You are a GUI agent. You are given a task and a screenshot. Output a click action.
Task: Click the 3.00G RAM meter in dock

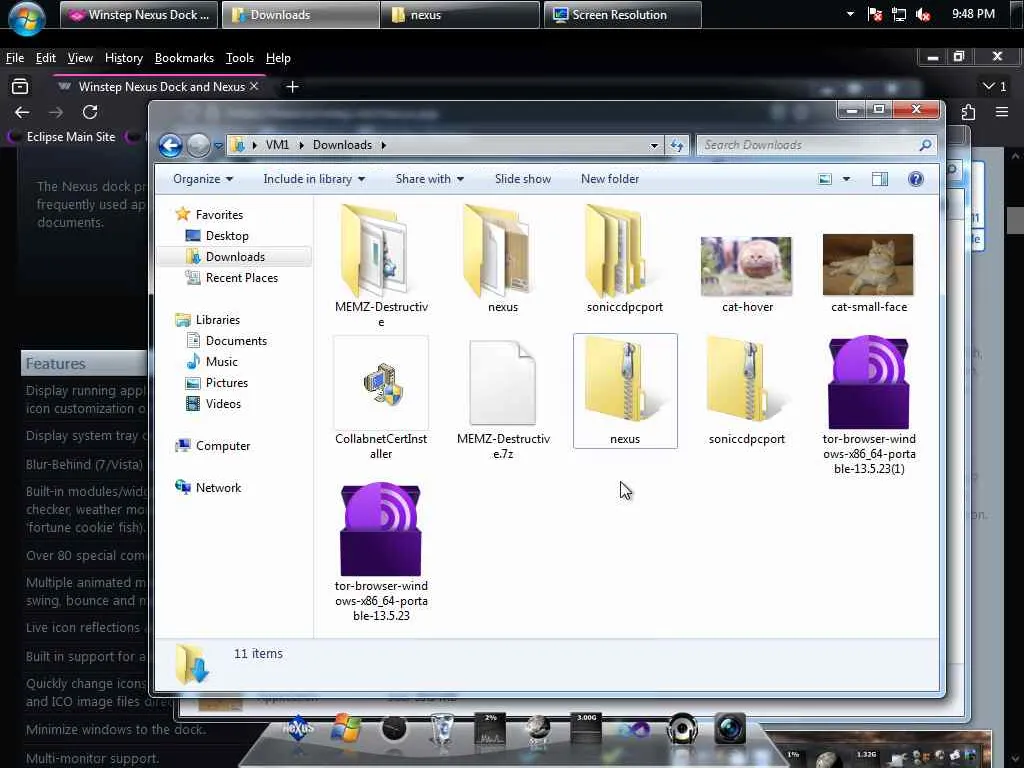pos(586,728)
